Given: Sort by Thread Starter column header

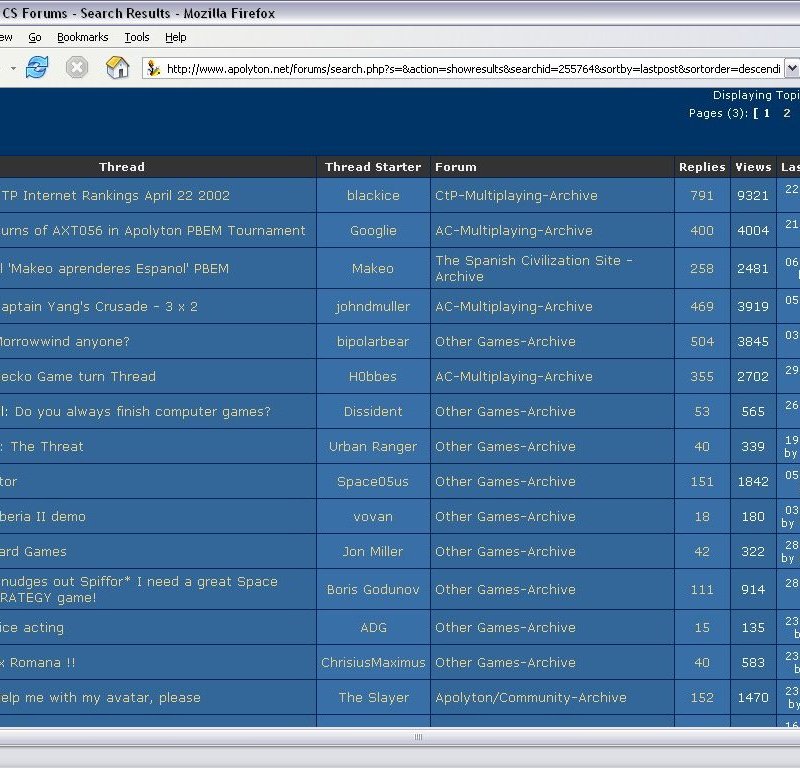Looking at the screenshot, I should [x=373, y=167].
